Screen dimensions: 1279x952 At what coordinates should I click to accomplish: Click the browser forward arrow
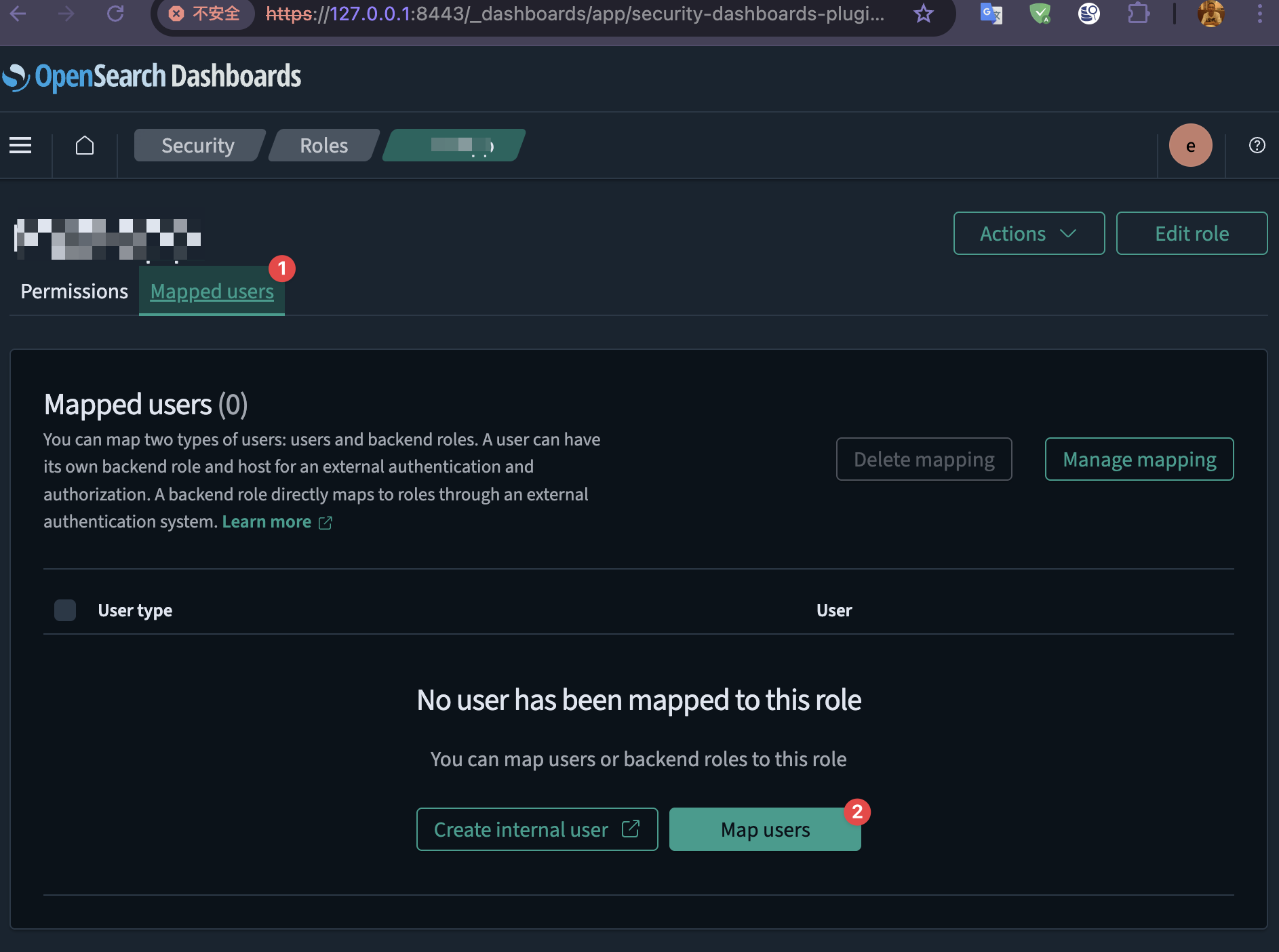click(66, 13)
